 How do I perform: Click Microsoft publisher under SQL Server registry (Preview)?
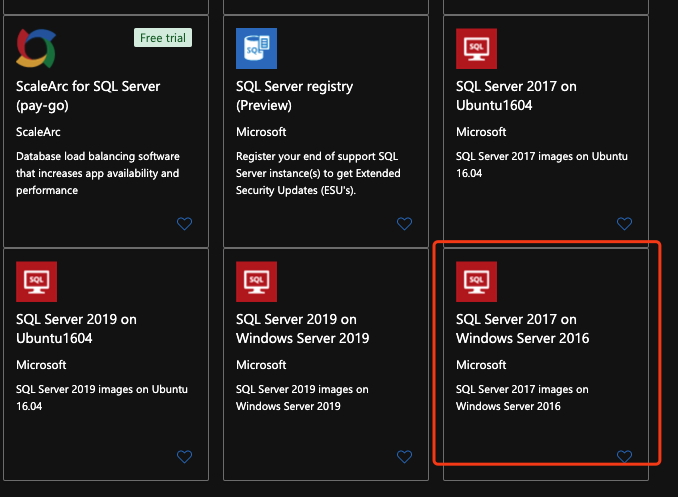tap(261, 132)
